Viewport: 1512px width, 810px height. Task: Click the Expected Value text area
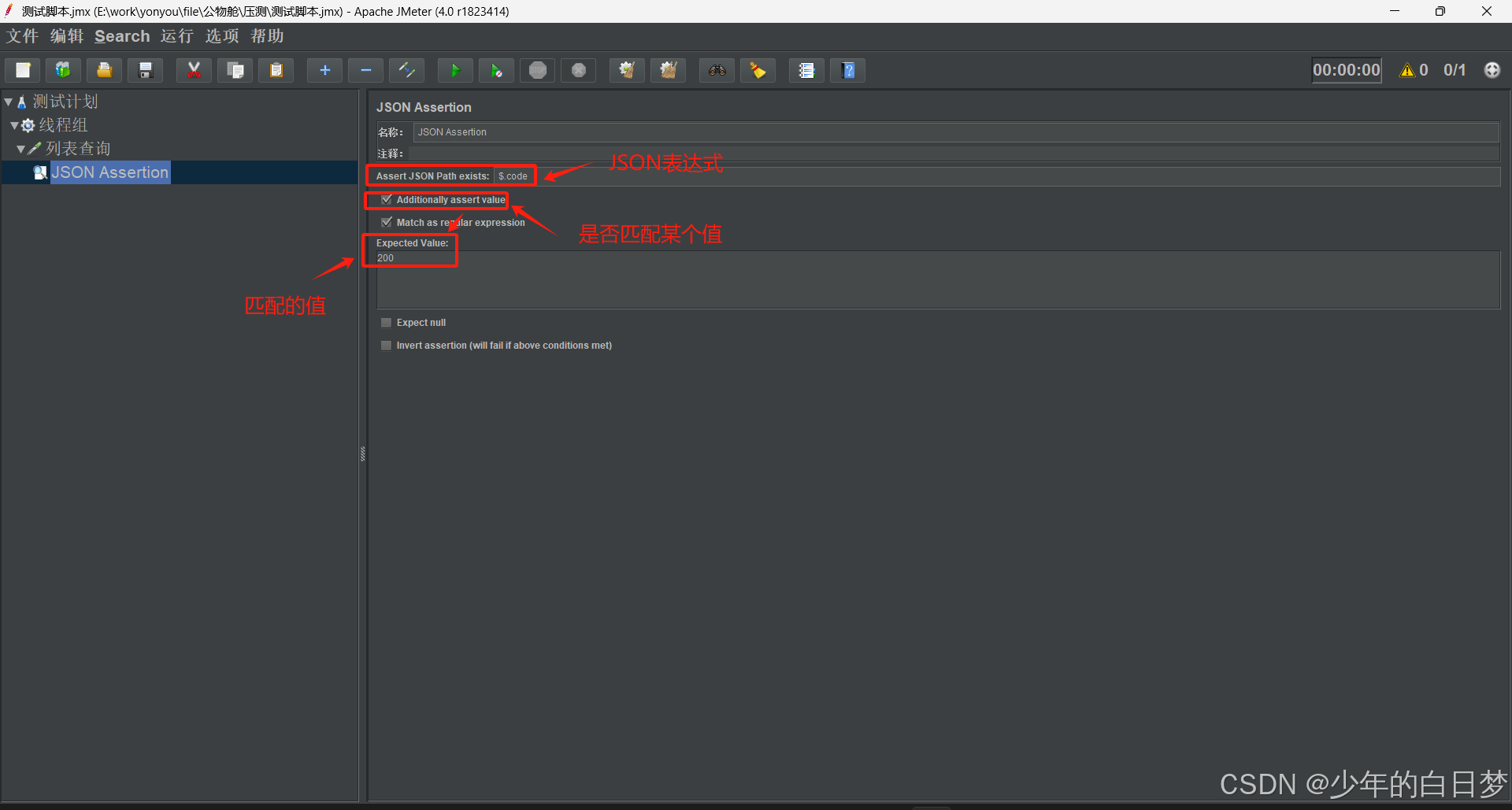(x=938, y=279)
